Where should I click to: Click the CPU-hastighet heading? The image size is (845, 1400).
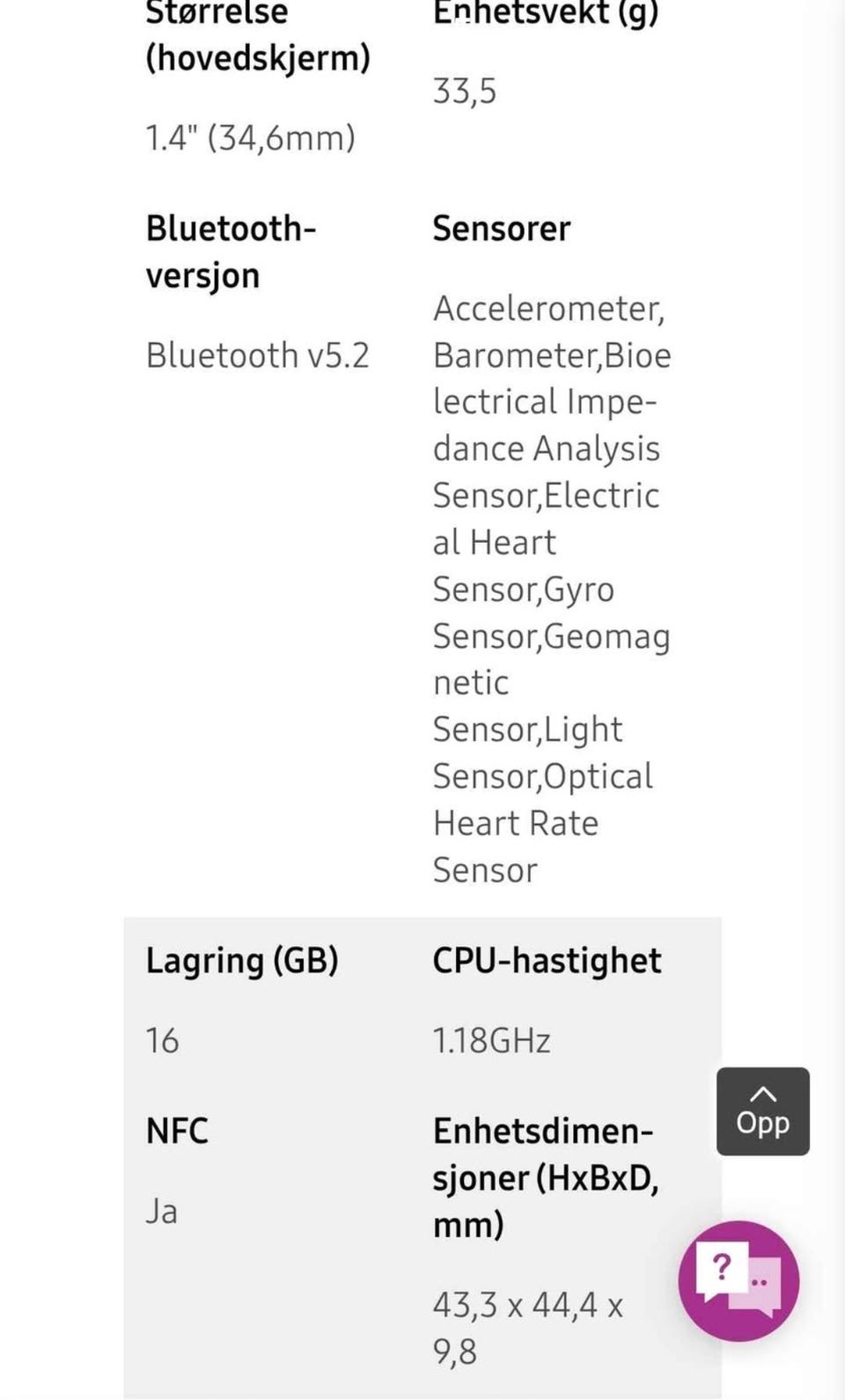[547, 960]
